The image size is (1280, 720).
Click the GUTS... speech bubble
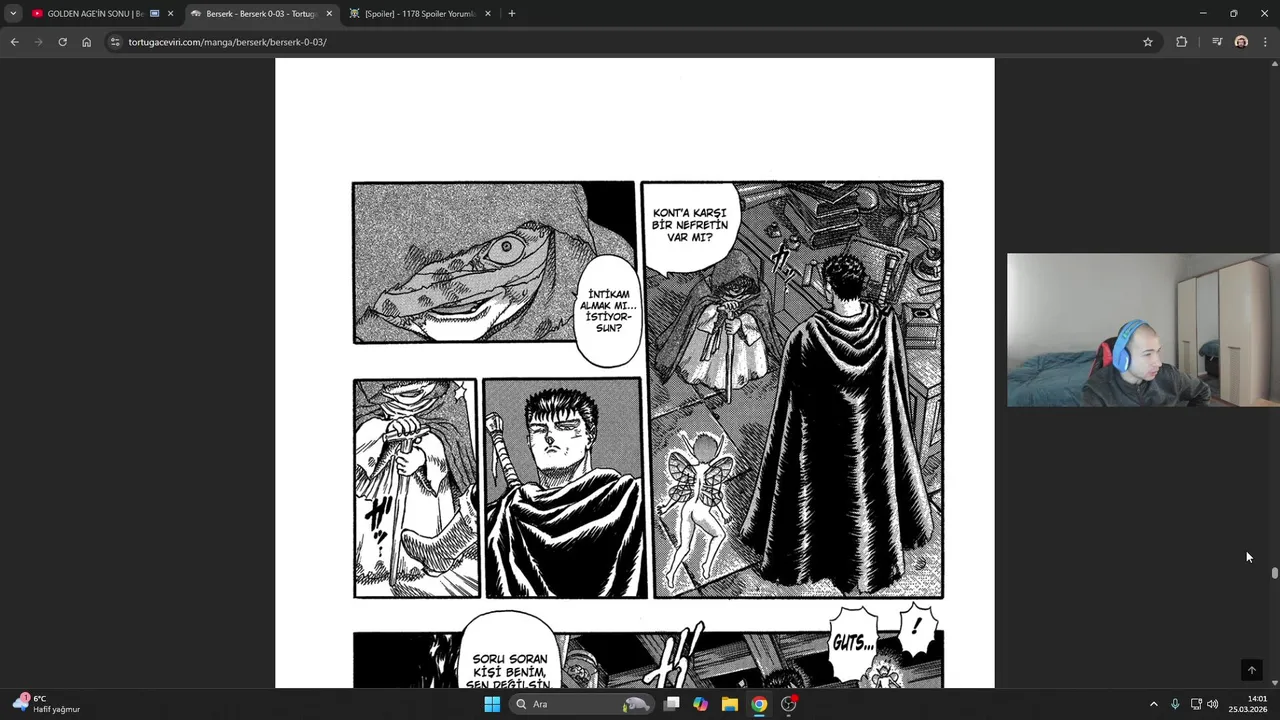point(853,644)
